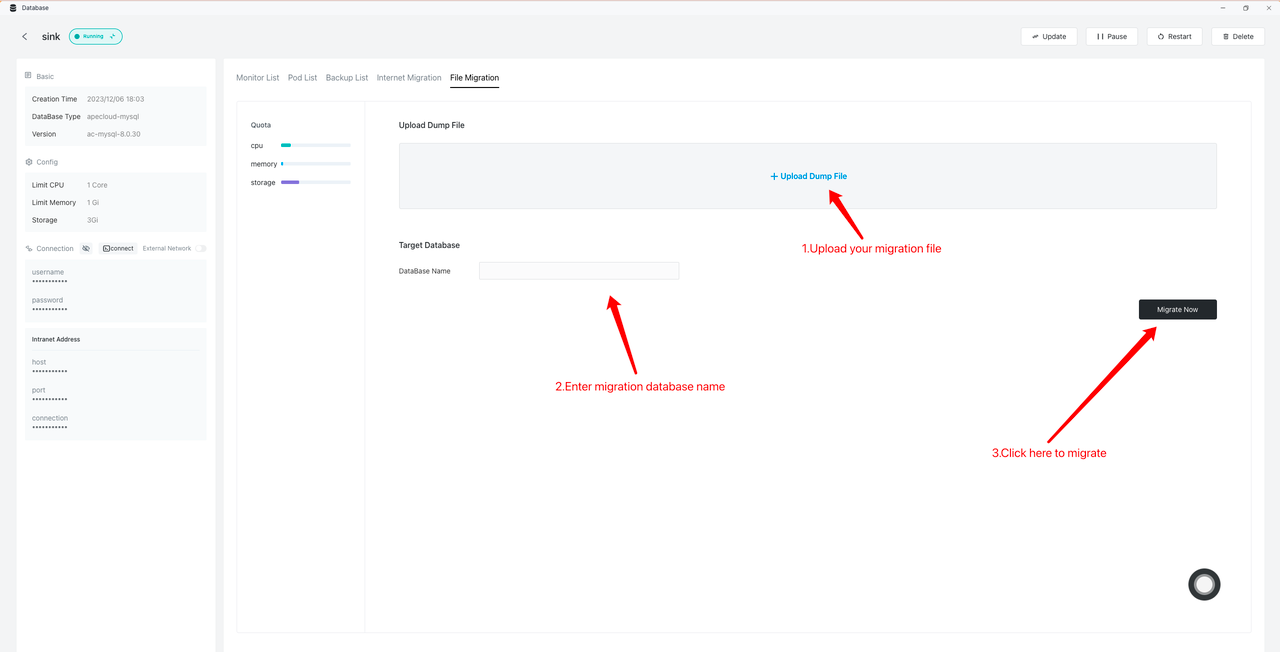Open the Pod List tab
This screenshot has height=652, width=1280.
coord(302,78)
